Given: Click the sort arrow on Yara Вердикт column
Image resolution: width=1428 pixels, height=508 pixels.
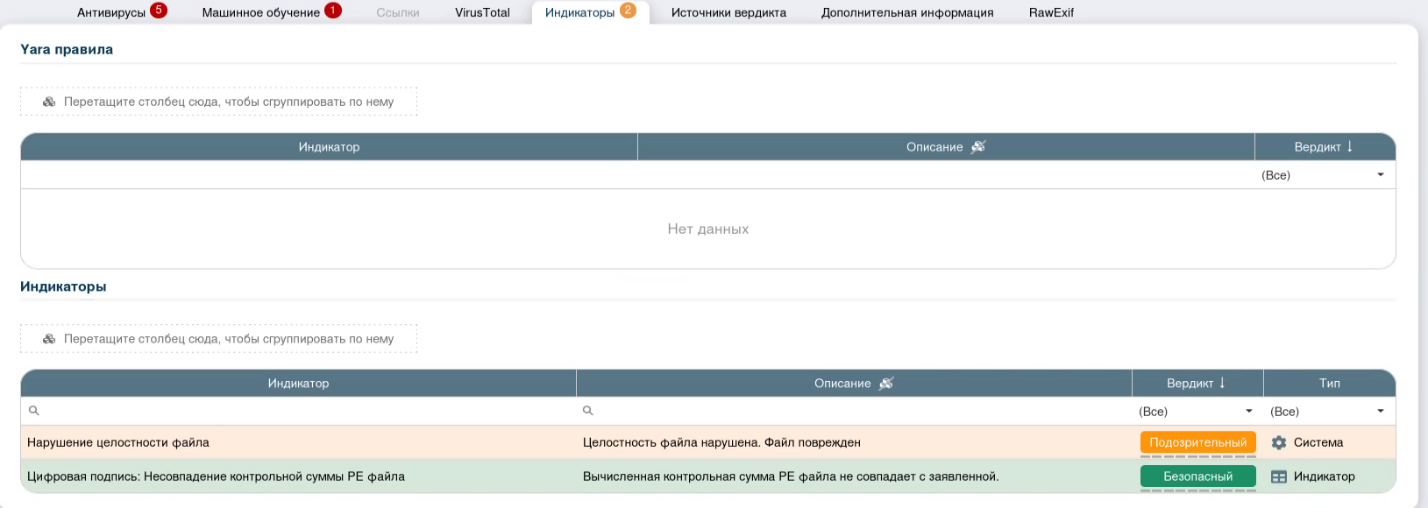Looking at the screenshot, I should point(1349,147).
